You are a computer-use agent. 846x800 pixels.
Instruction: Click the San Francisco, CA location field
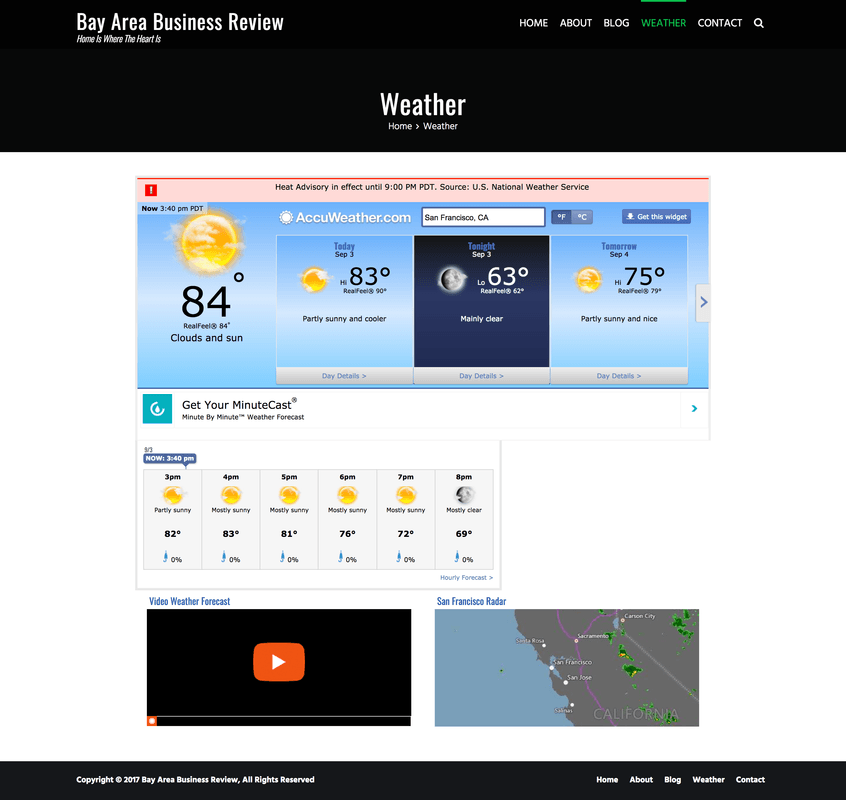click(483, 217)
